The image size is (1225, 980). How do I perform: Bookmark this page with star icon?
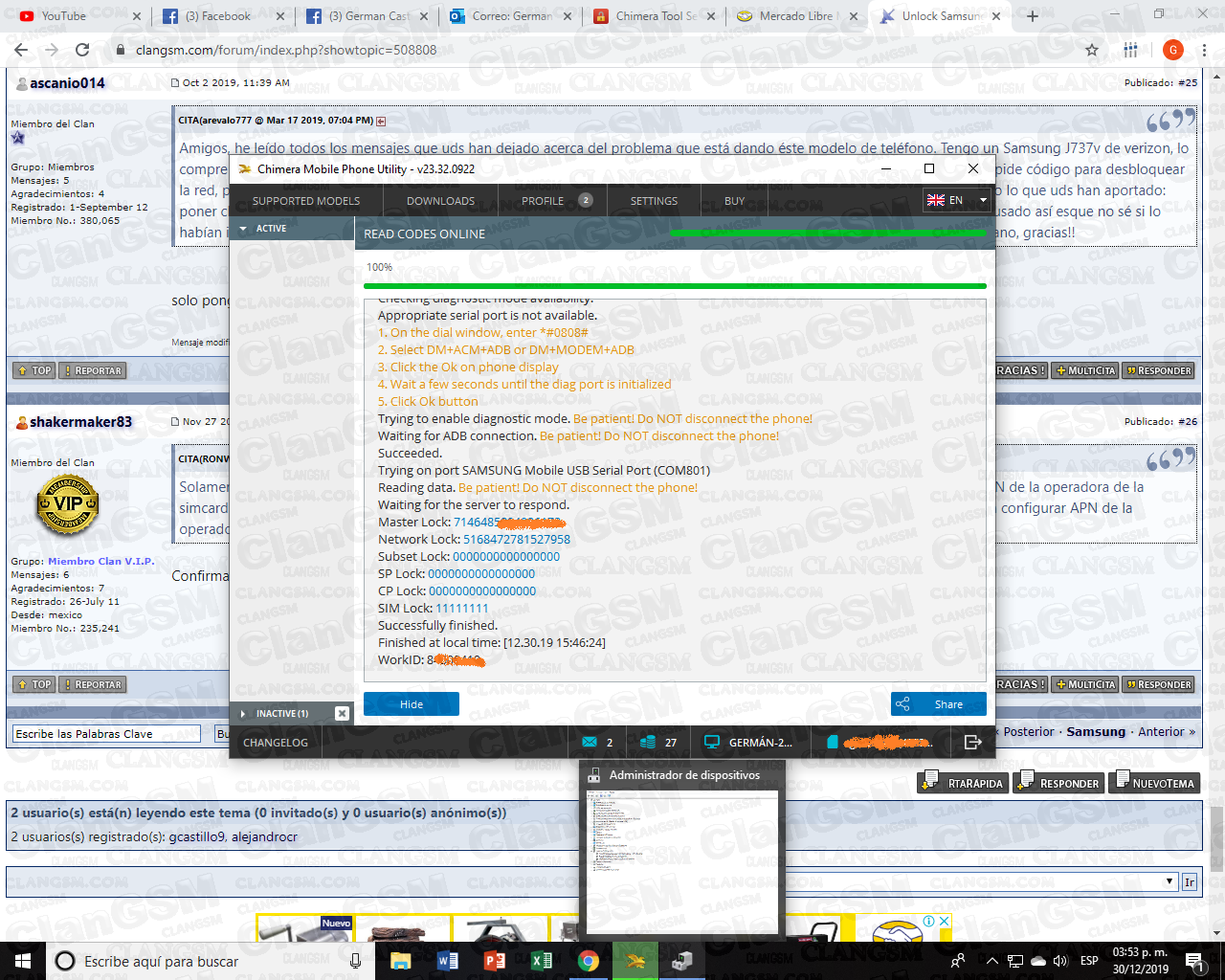[1092, 50]
